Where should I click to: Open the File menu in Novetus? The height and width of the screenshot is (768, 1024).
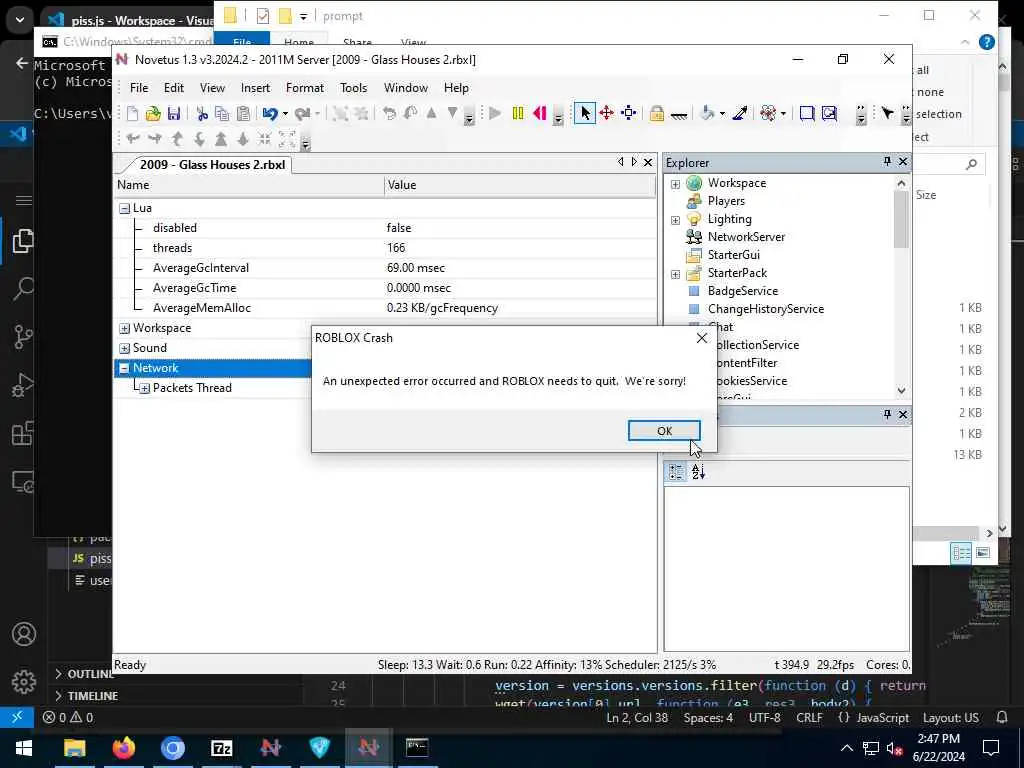138,88
